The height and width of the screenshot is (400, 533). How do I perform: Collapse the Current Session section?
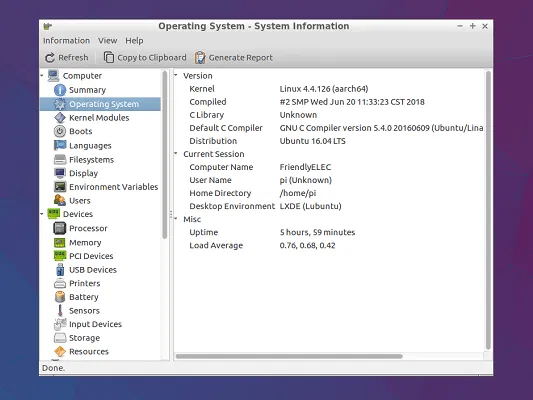pyautogui.click(x=176, y=154)
